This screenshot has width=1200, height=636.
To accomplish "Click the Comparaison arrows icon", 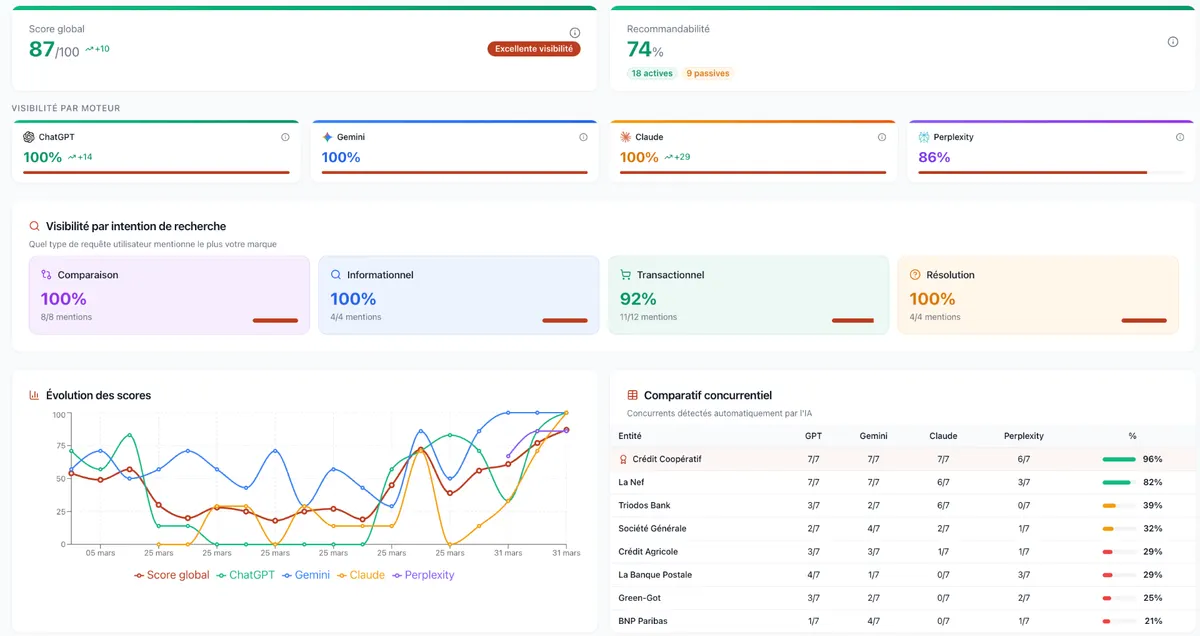I will pyautogui.click(x=46, y=275).
